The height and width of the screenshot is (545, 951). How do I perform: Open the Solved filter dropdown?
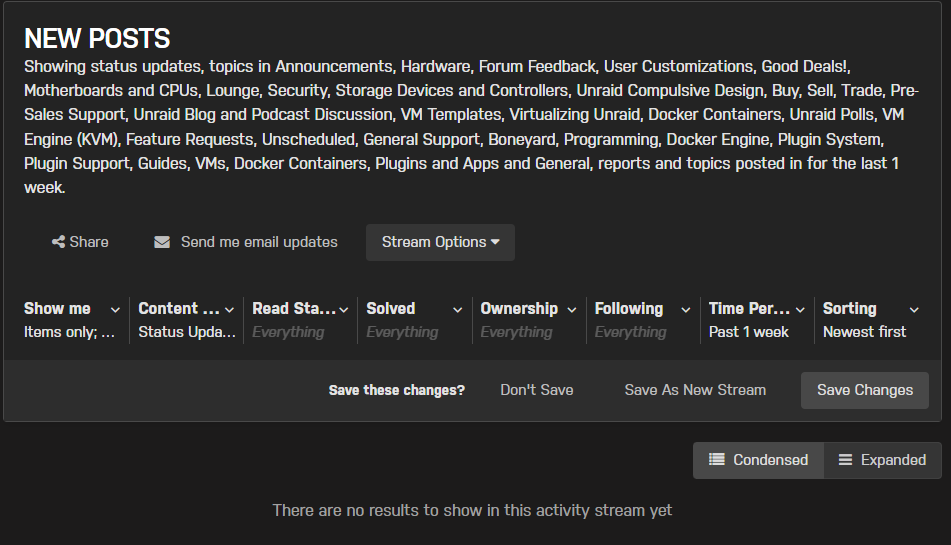(x=414, y=319)
